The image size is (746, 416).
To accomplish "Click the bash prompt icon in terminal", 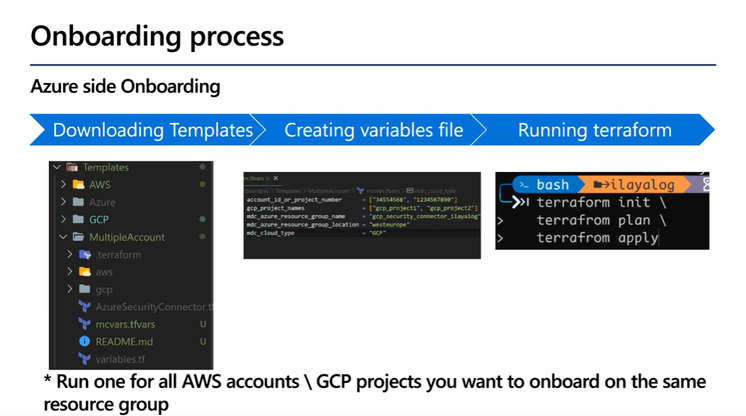I will pyautogui.click(x=522, y=185).
